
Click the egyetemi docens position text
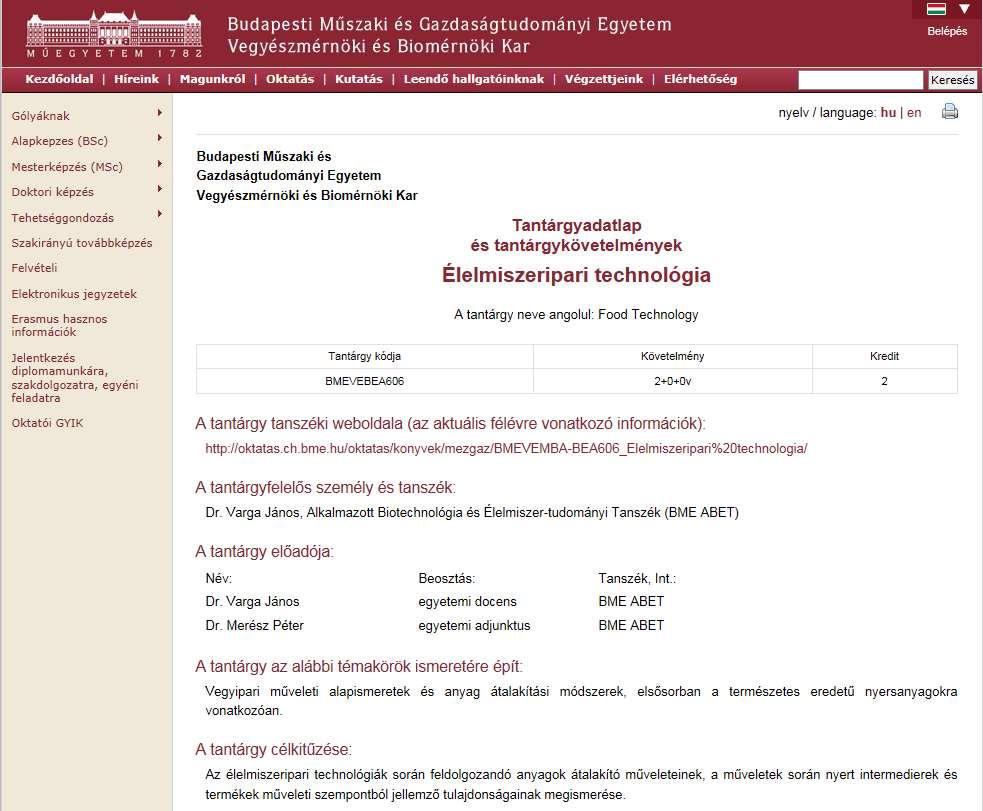coord(468,602)
